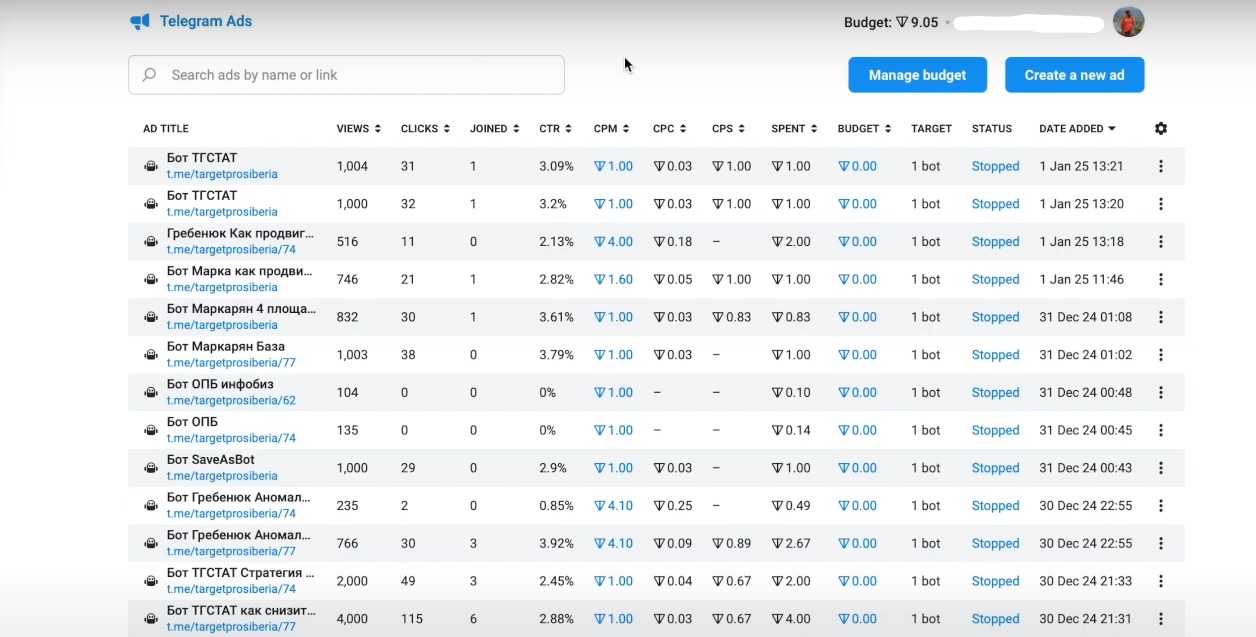This screenshot has width=1256, height=637.
Task: Click bot icon of Бот ОПБ инфобиз row
Action: click(x=150, y=393)
